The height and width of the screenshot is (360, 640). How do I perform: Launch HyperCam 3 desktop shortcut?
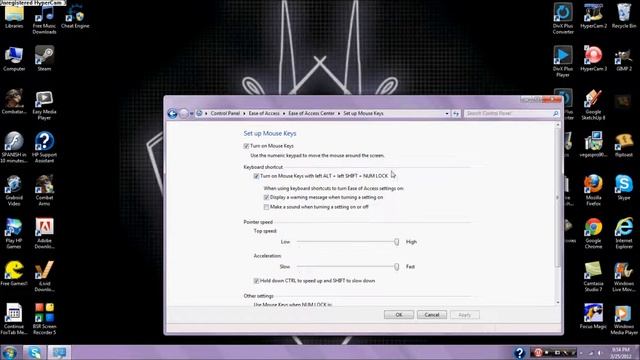point(593,59)
